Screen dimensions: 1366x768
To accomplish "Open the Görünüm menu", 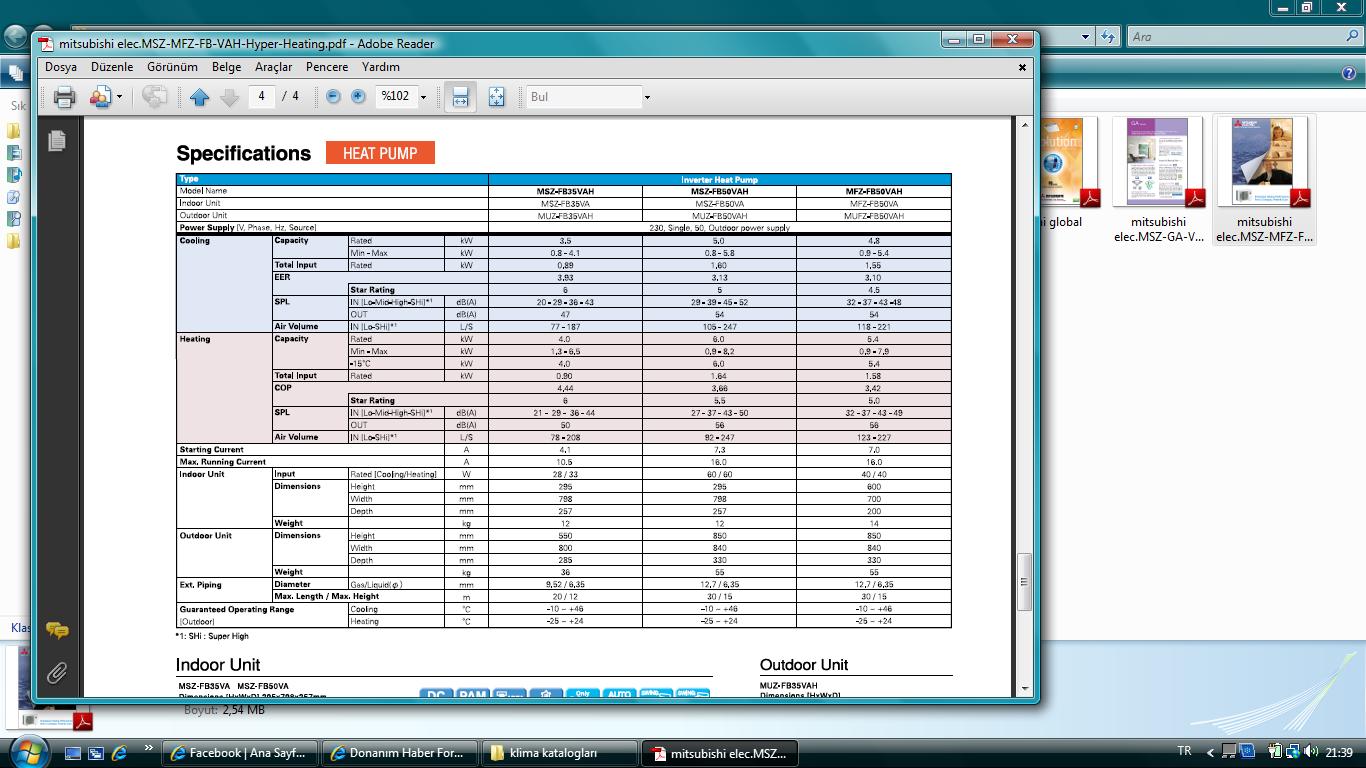I will [173, 67].
